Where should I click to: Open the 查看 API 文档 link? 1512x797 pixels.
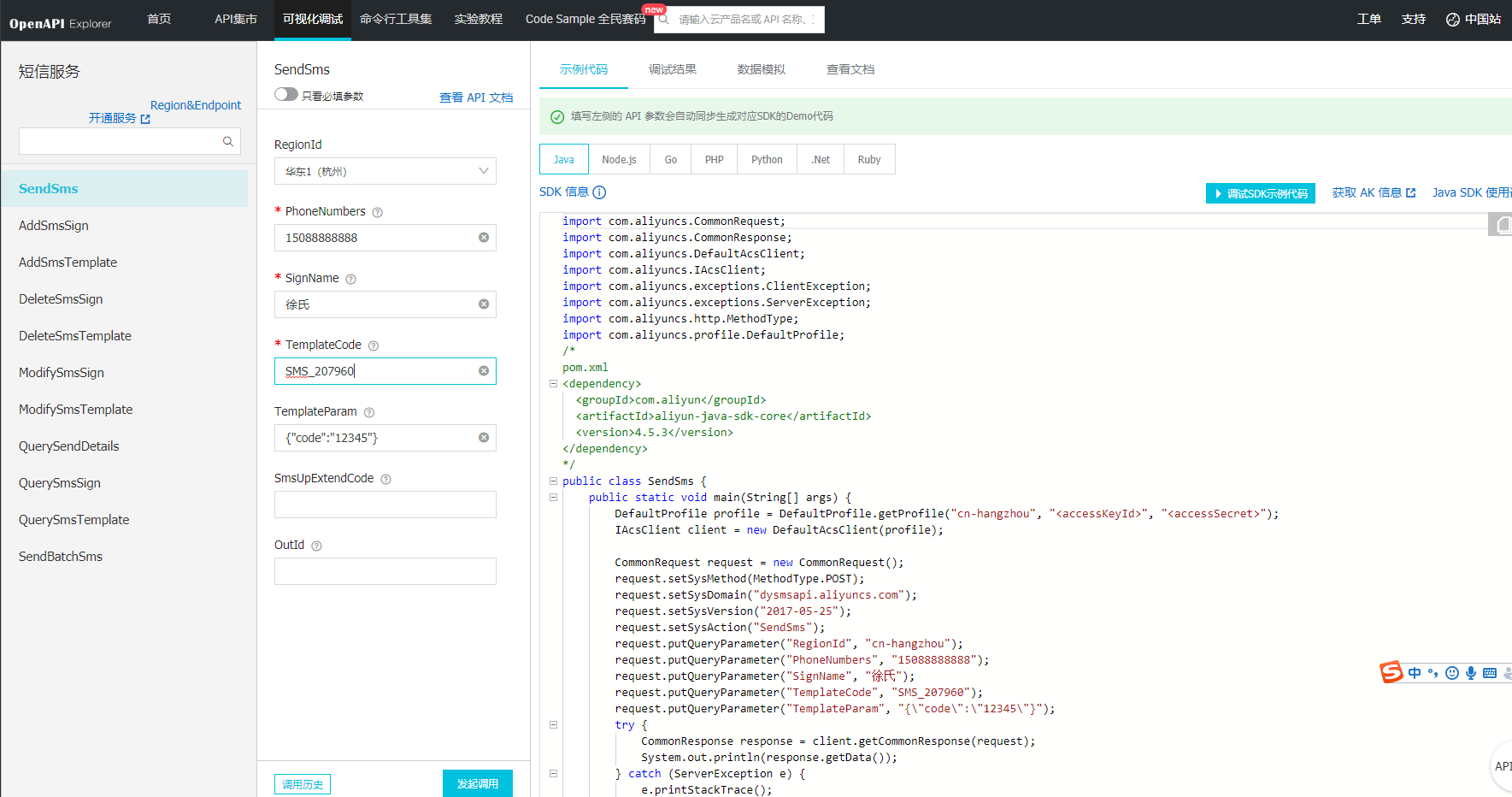(x=476, y=97)
